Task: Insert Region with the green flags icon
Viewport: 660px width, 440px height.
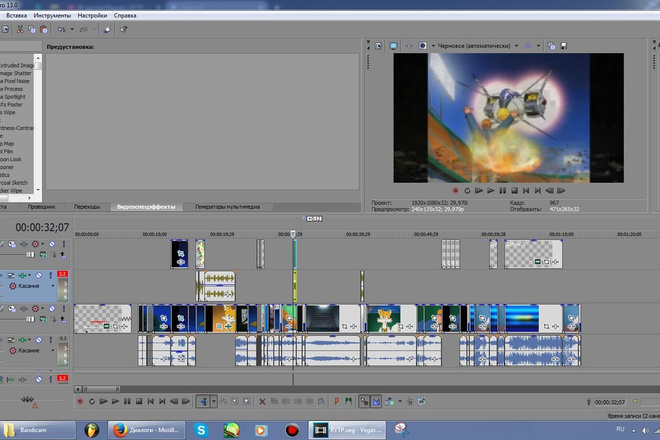Action: click(x=348, y=402)
